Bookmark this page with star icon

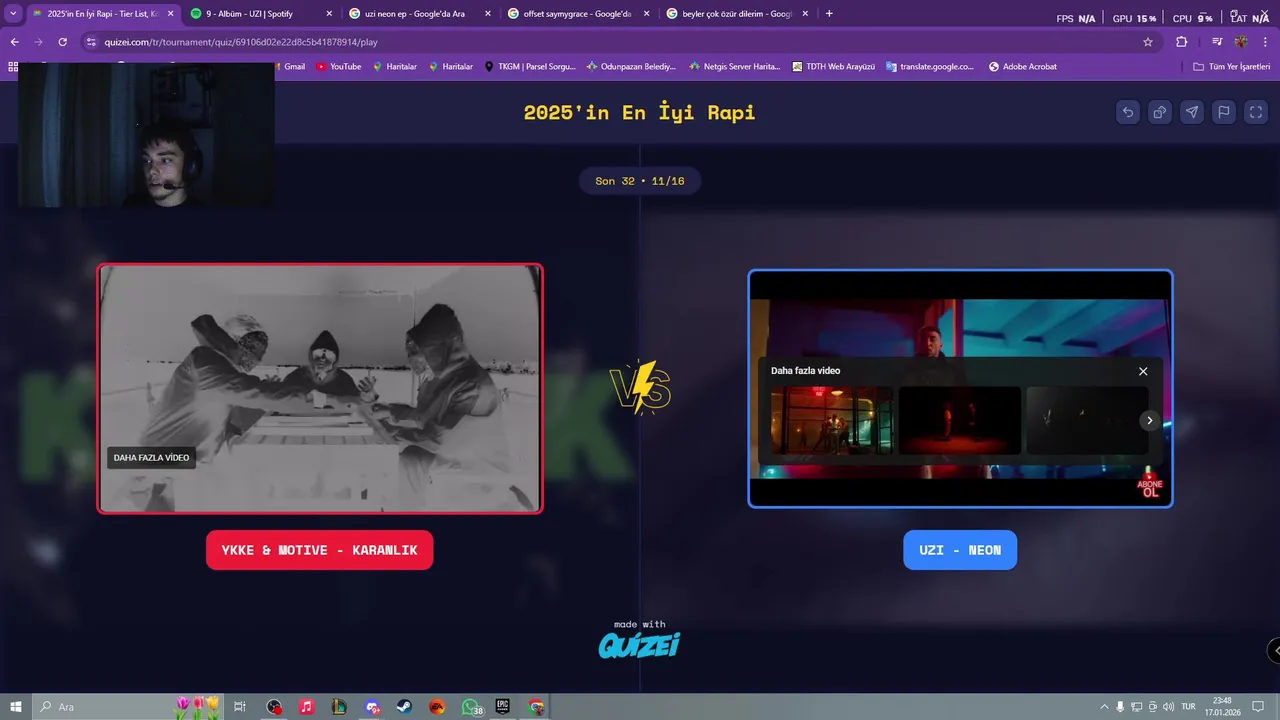(x=1148, y=42)
